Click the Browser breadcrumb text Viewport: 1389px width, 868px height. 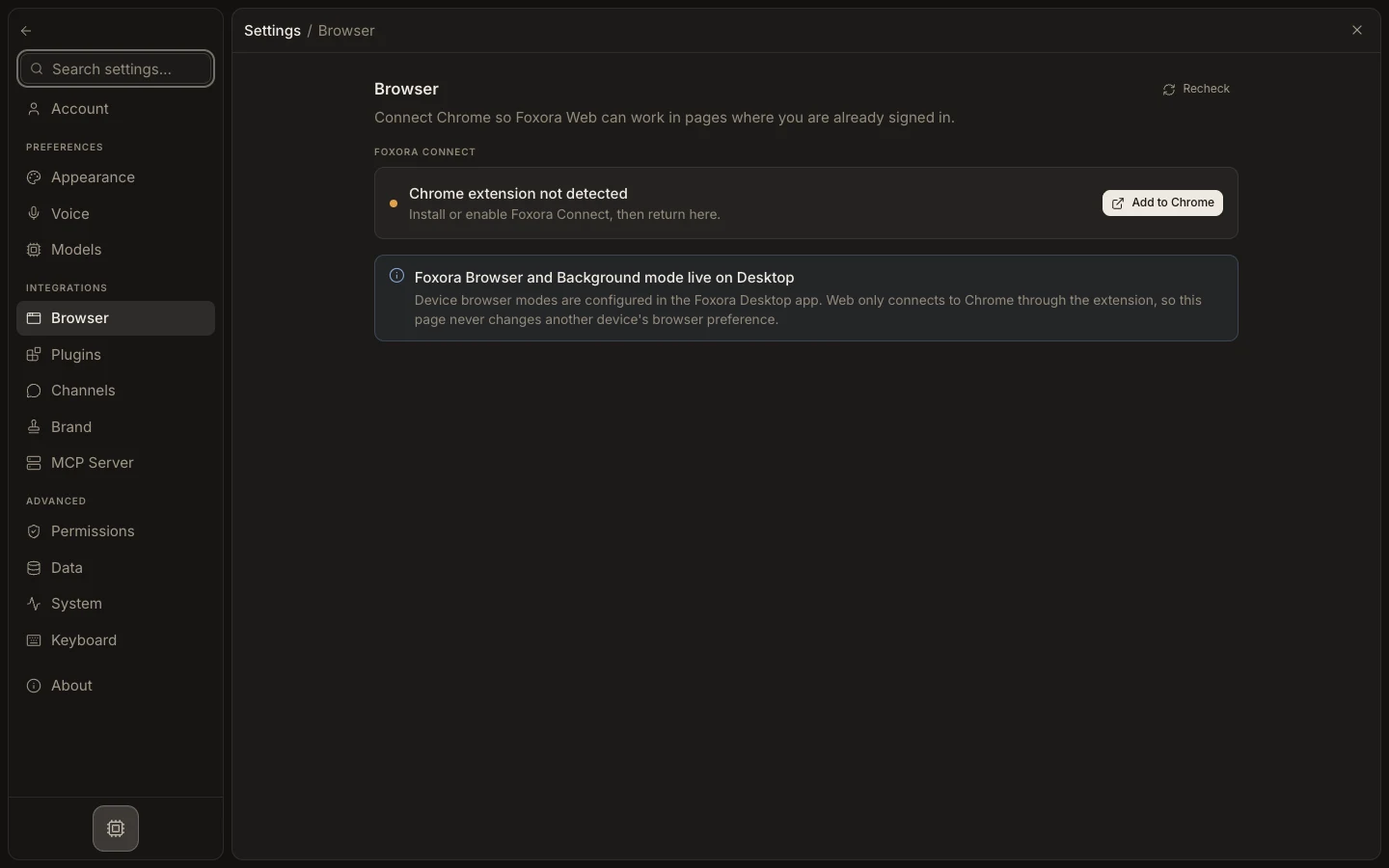coord(346,31)
